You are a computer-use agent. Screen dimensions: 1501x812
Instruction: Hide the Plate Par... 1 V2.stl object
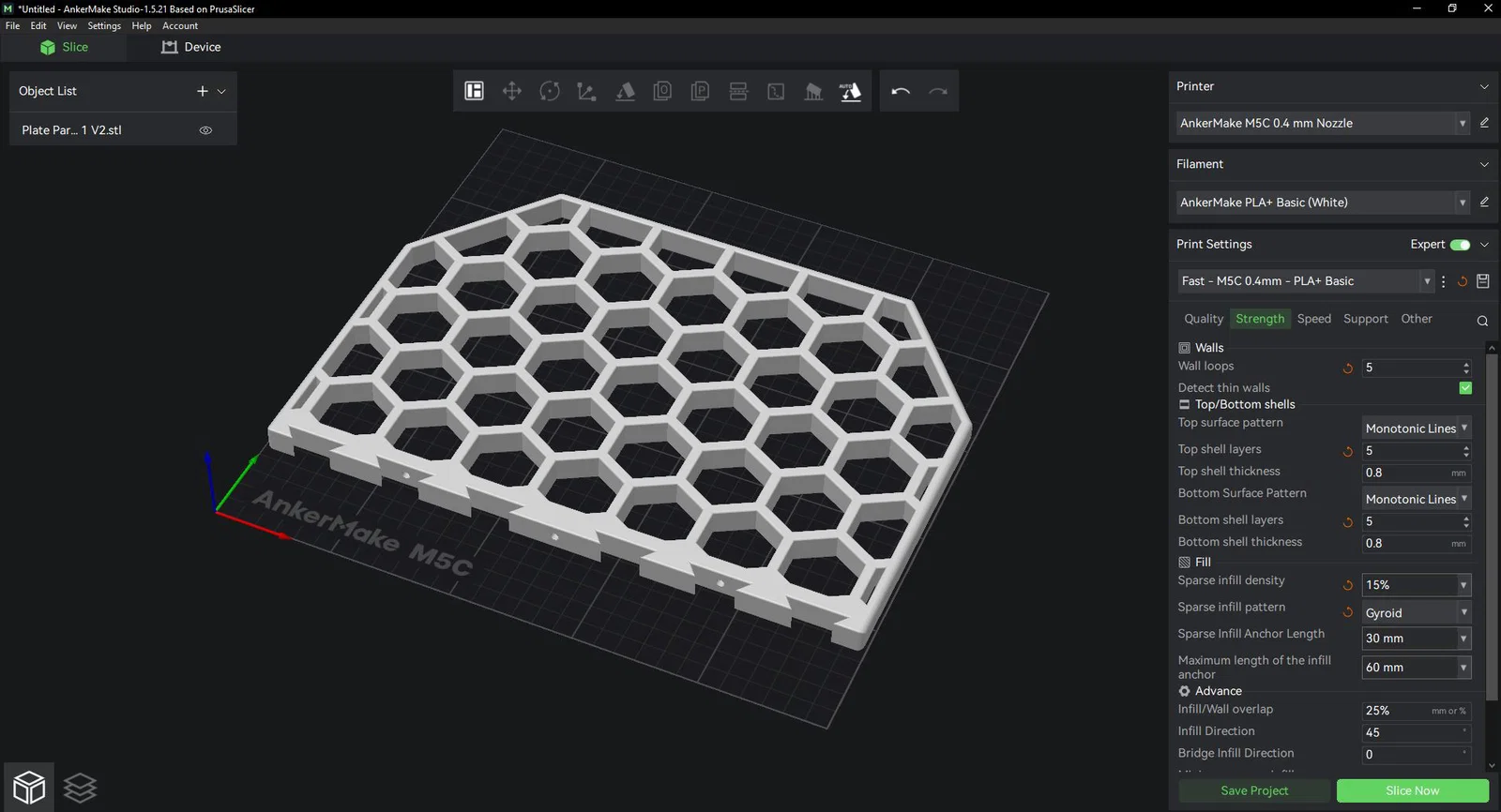click(205, 130)
